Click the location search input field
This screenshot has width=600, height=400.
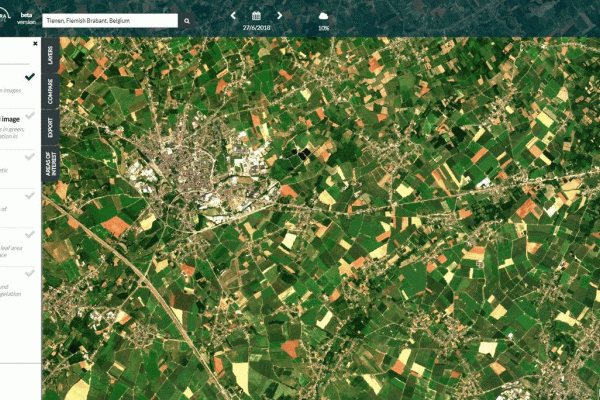tap(108, 20)
